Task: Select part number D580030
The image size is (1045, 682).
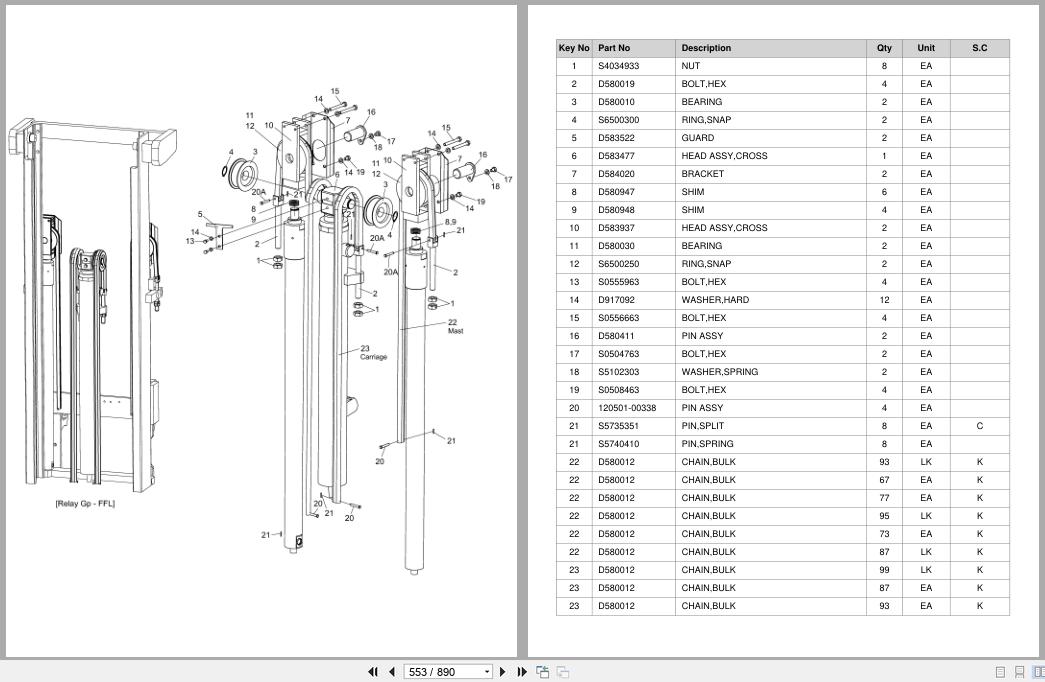Action: click(x=616, y=246)
